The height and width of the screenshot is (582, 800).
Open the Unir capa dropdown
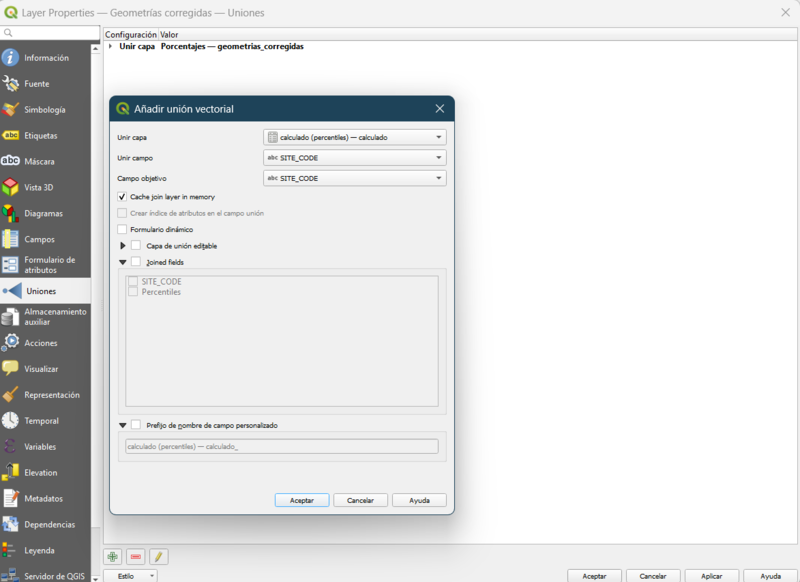click(x=354, y=138)
